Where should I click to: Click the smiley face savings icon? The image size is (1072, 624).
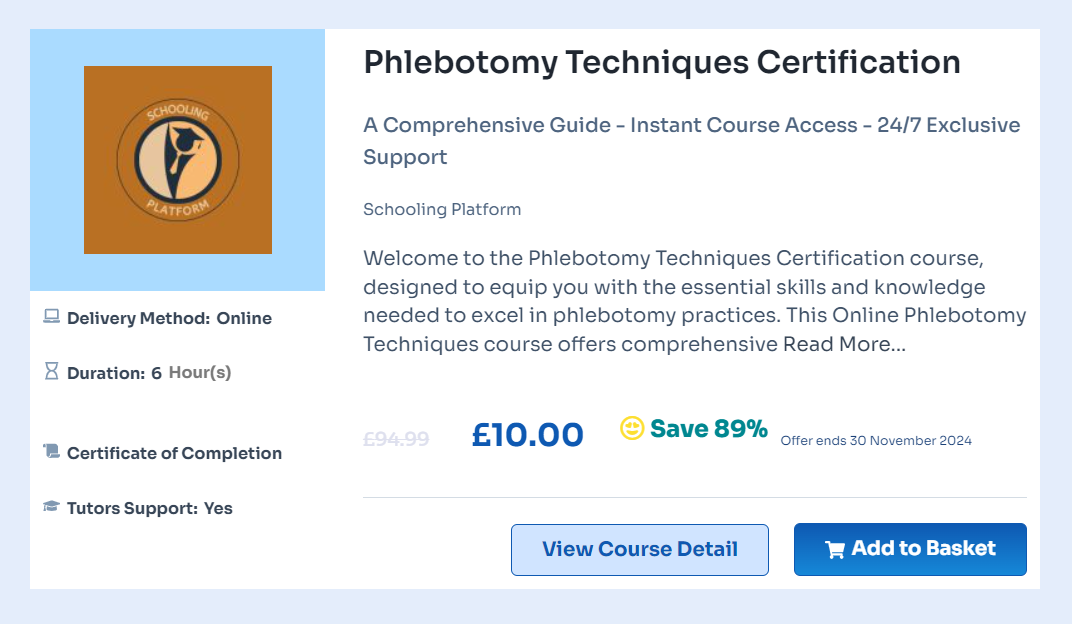632,429
